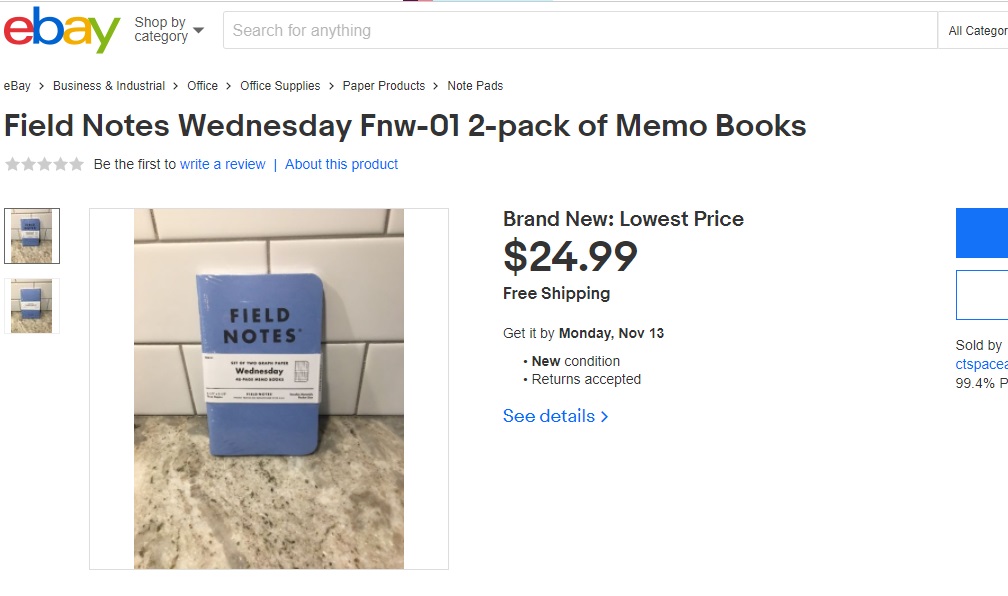The image size is (1008, 596).
Task: Select the second product thumbnail
Action: 32,306
